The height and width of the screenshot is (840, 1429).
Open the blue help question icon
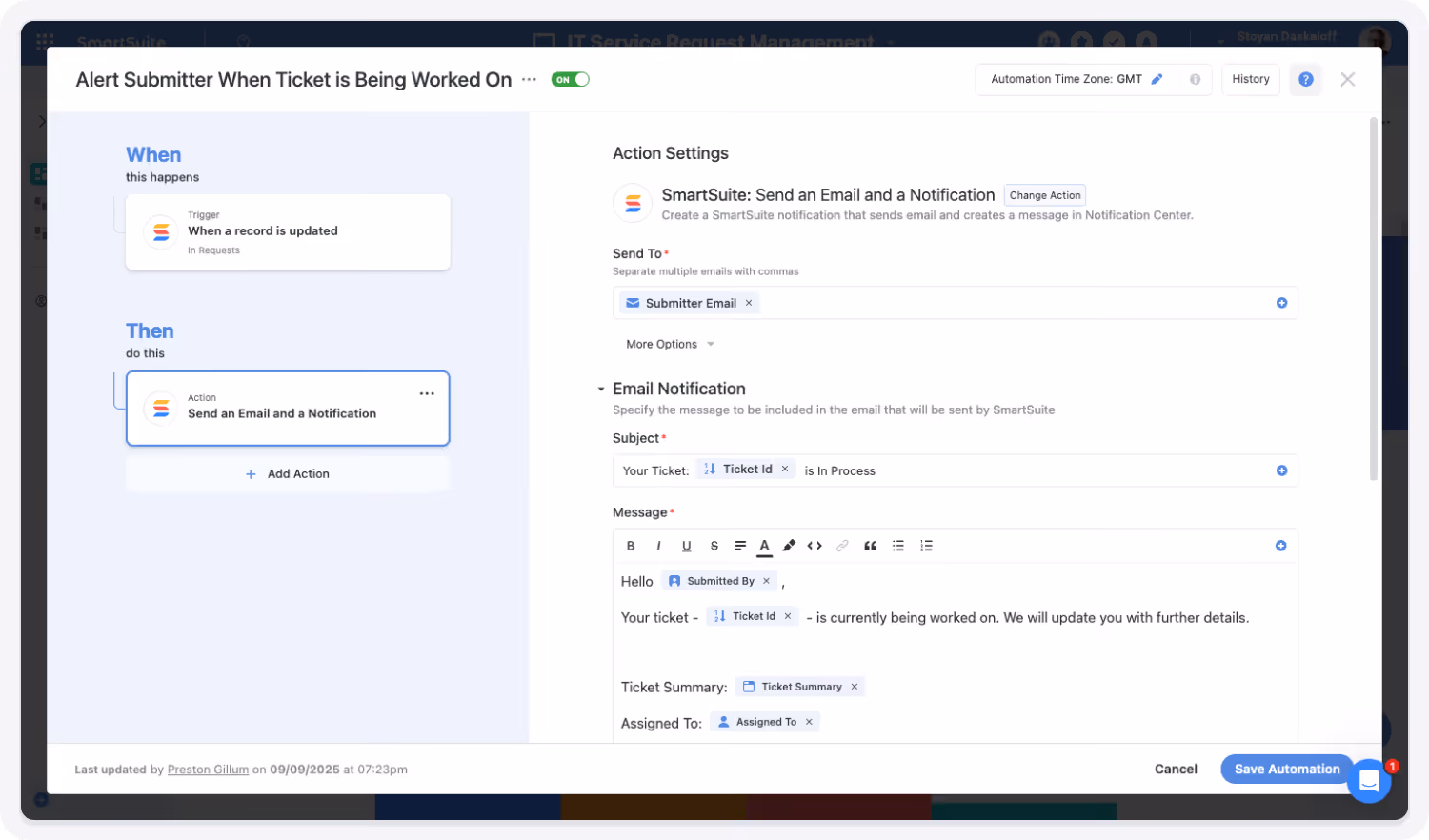tap(1305, 79)
